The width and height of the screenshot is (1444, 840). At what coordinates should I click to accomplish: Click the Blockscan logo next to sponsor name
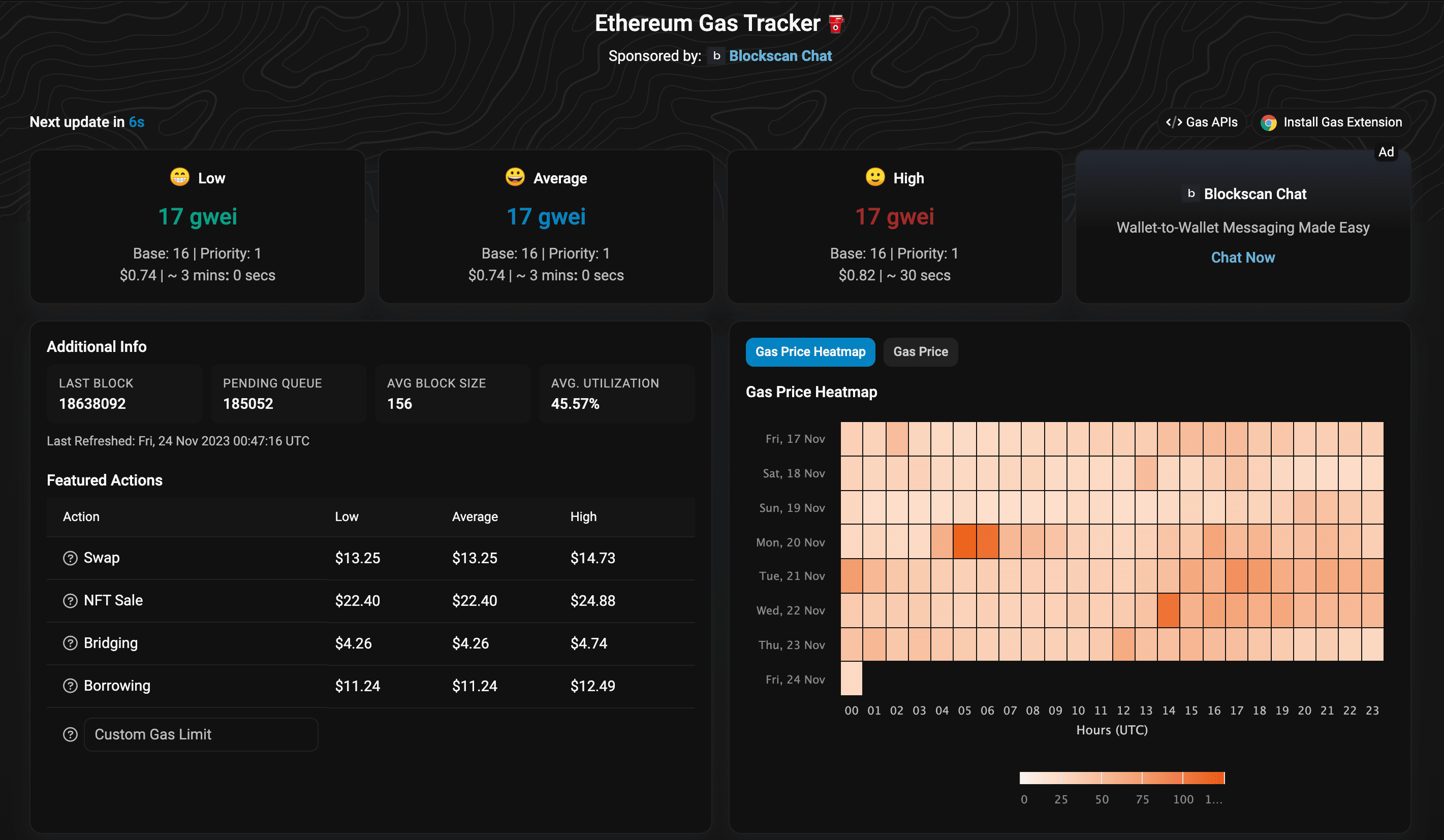pos(716,55)
